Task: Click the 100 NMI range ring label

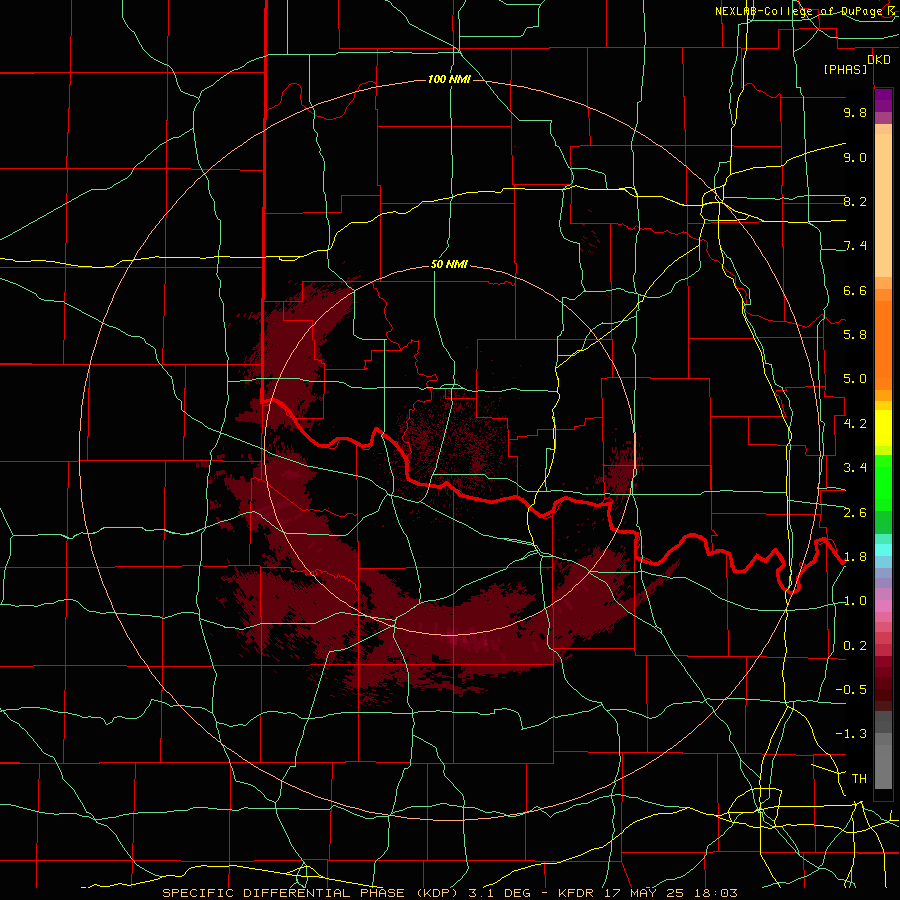Action: point(449,79)
